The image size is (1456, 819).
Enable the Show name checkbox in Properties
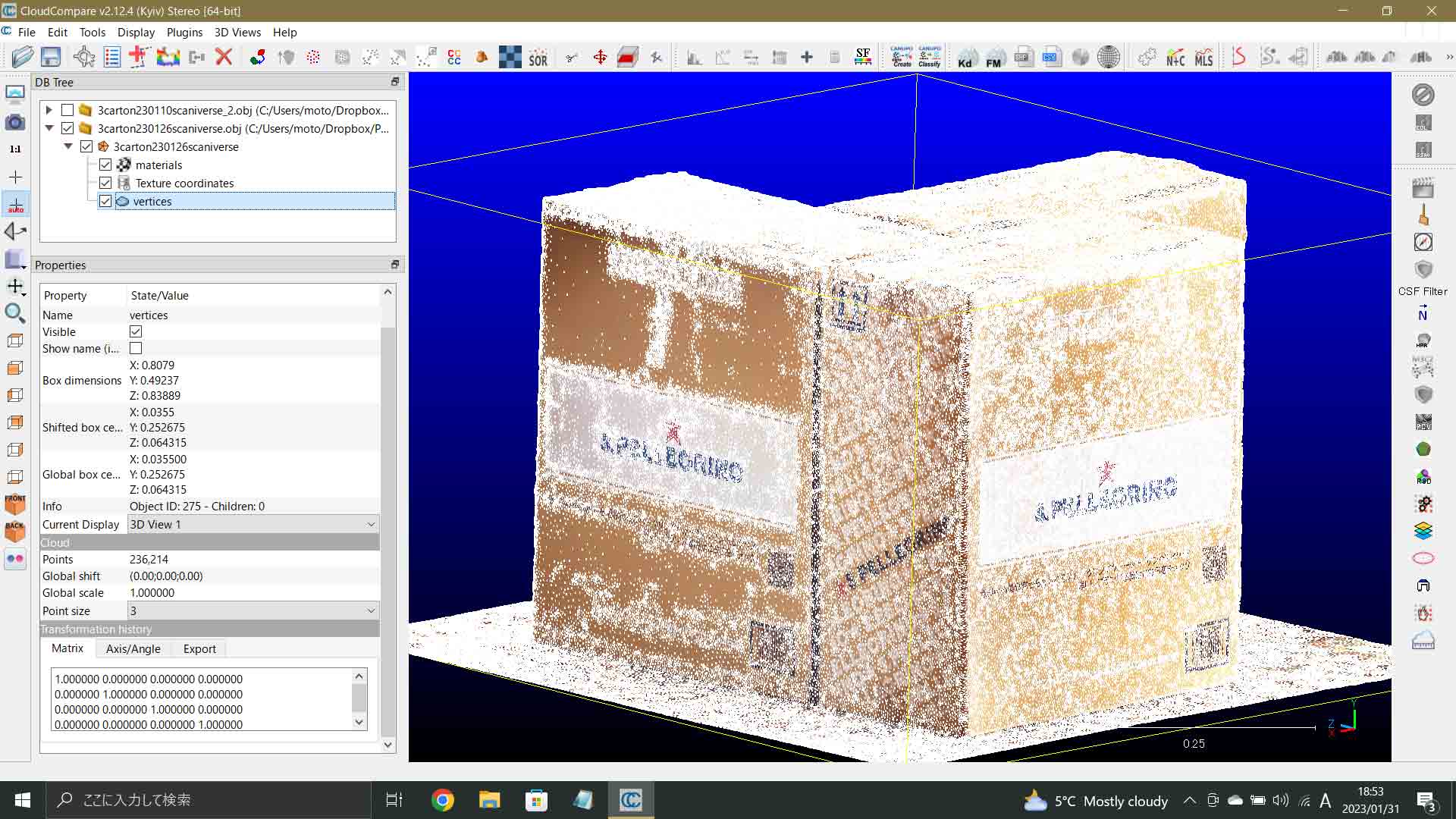136,348
